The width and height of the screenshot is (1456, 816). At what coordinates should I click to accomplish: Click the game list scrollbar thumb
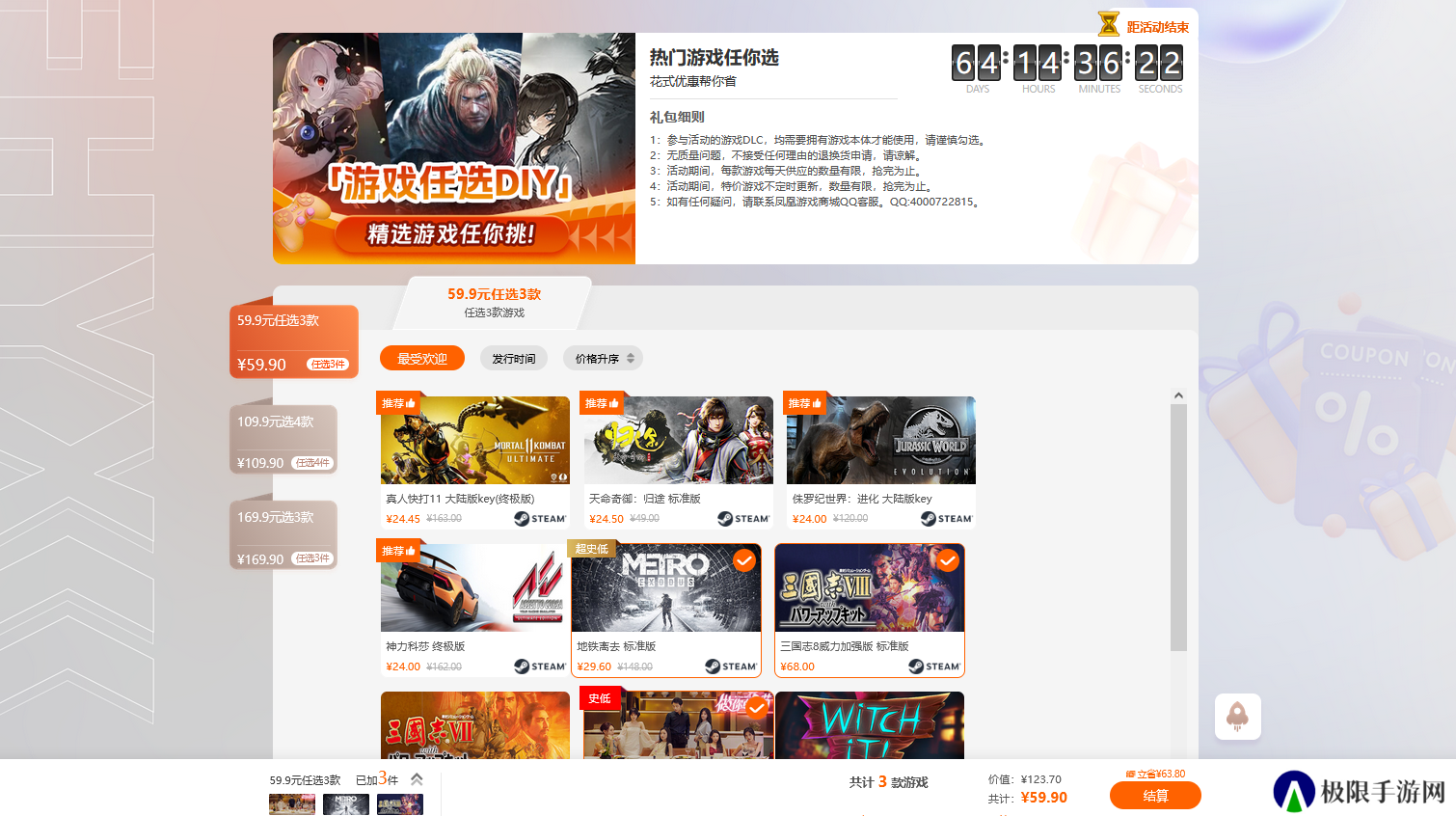pos(1178,528)
